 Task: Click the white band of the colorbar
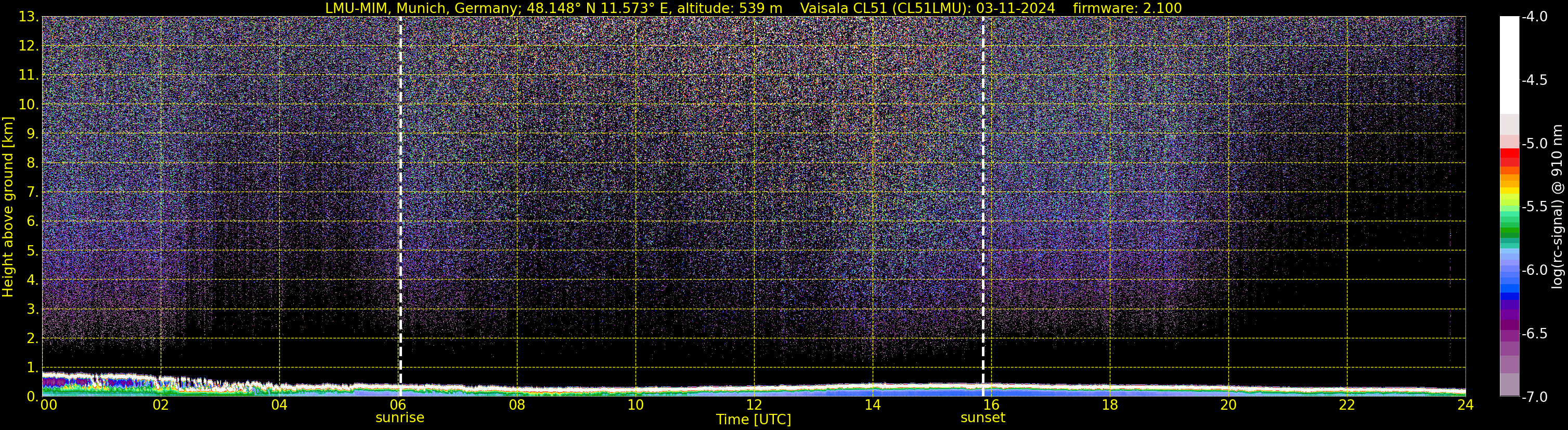(1510, 65)
